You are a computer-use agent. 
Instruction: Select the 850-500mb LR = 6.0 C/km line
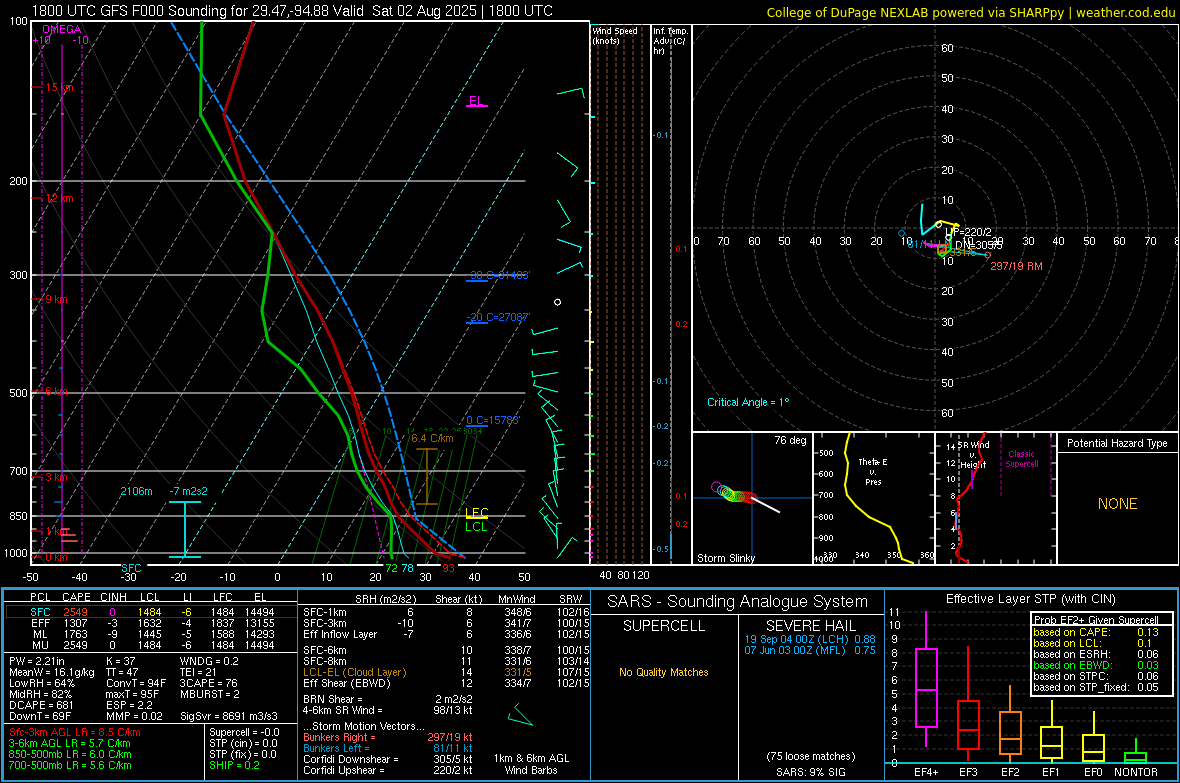coord(70,754)
